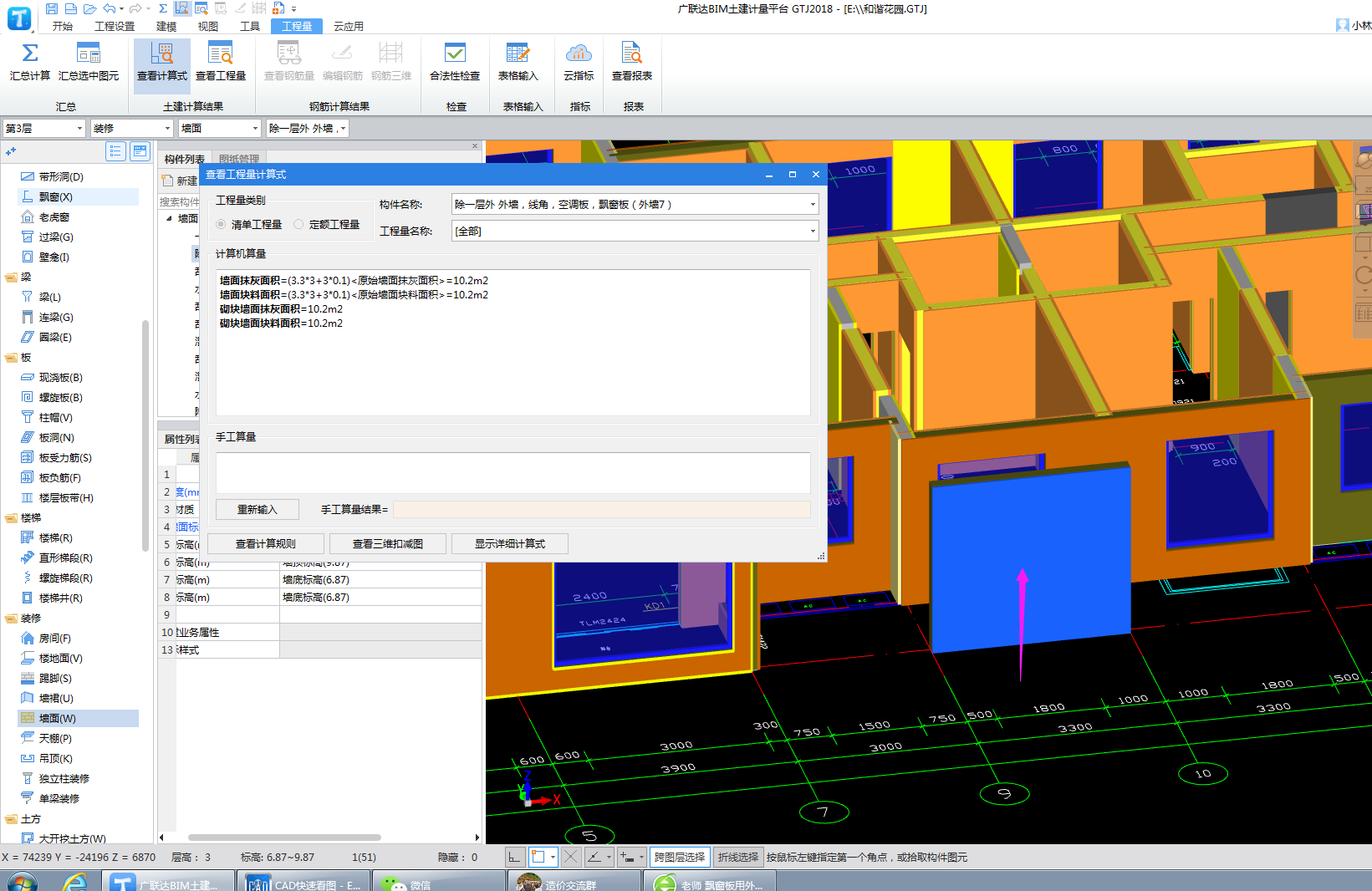Select 老虎窗 component in sidebar

coord(54,217)
